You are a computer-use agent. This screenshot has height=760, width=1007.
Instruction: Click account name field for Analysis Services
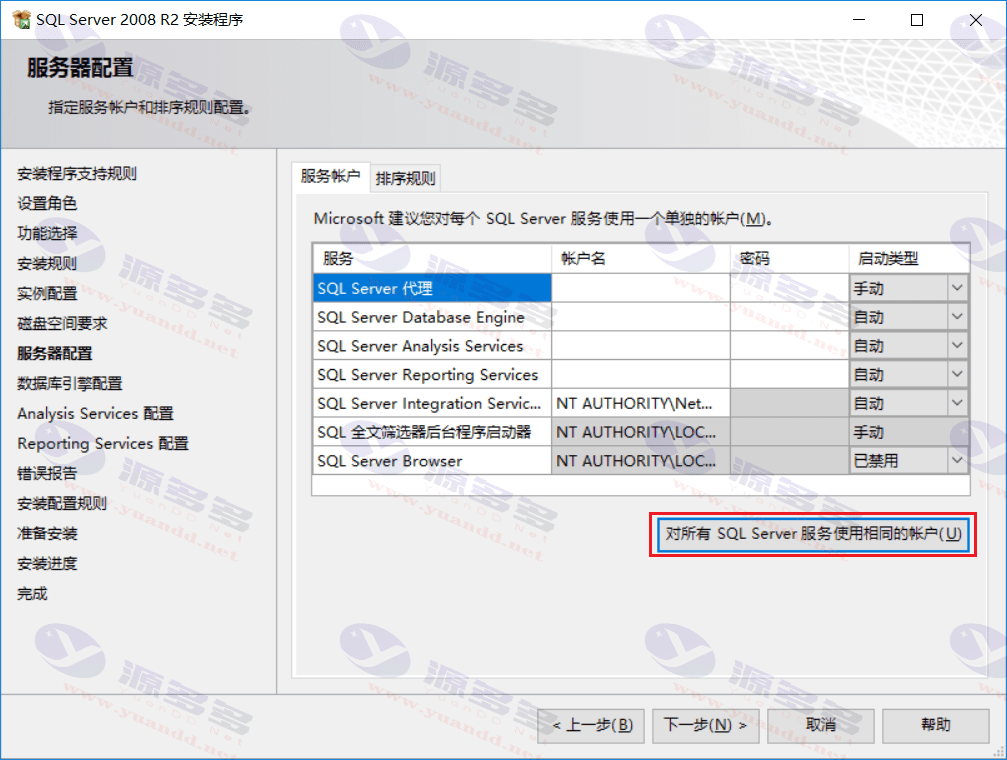click(641, 346)
